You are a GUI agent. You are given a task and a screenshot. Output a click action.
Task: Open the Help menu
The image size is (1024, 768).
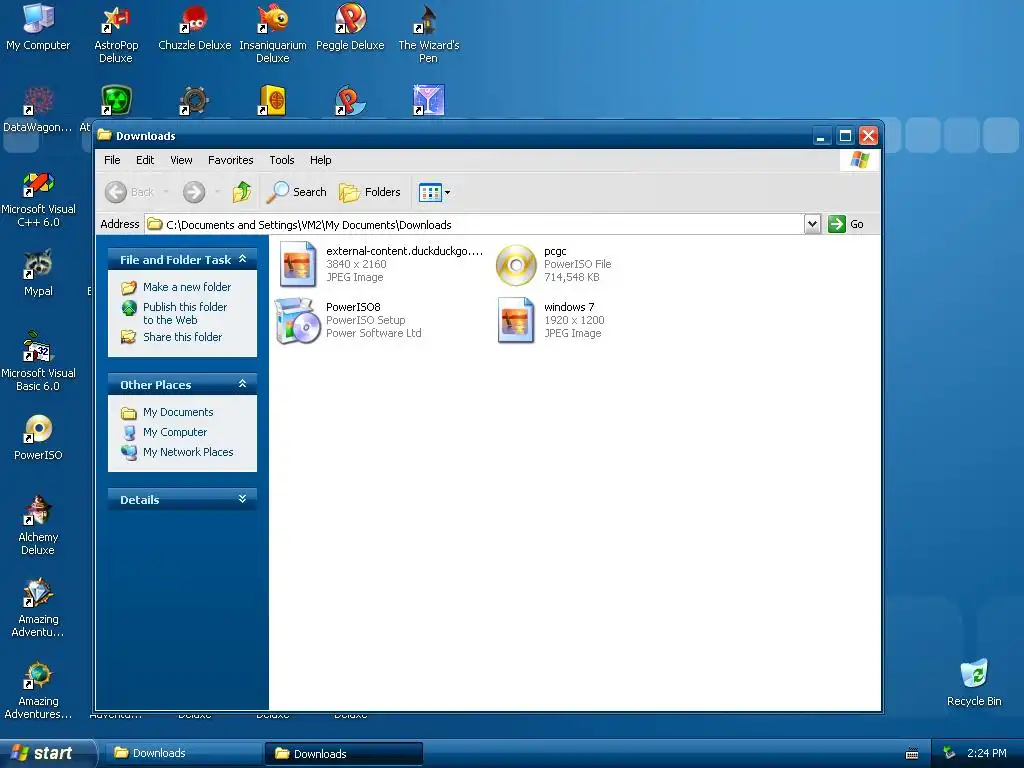(320, 160)
